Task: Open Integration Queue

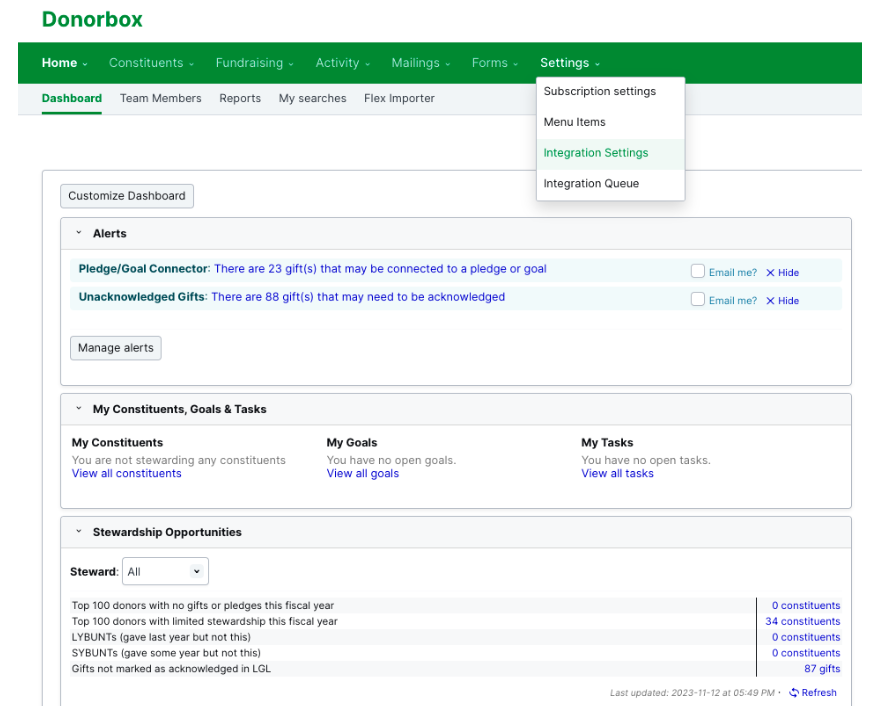Action: click(611, 184)
